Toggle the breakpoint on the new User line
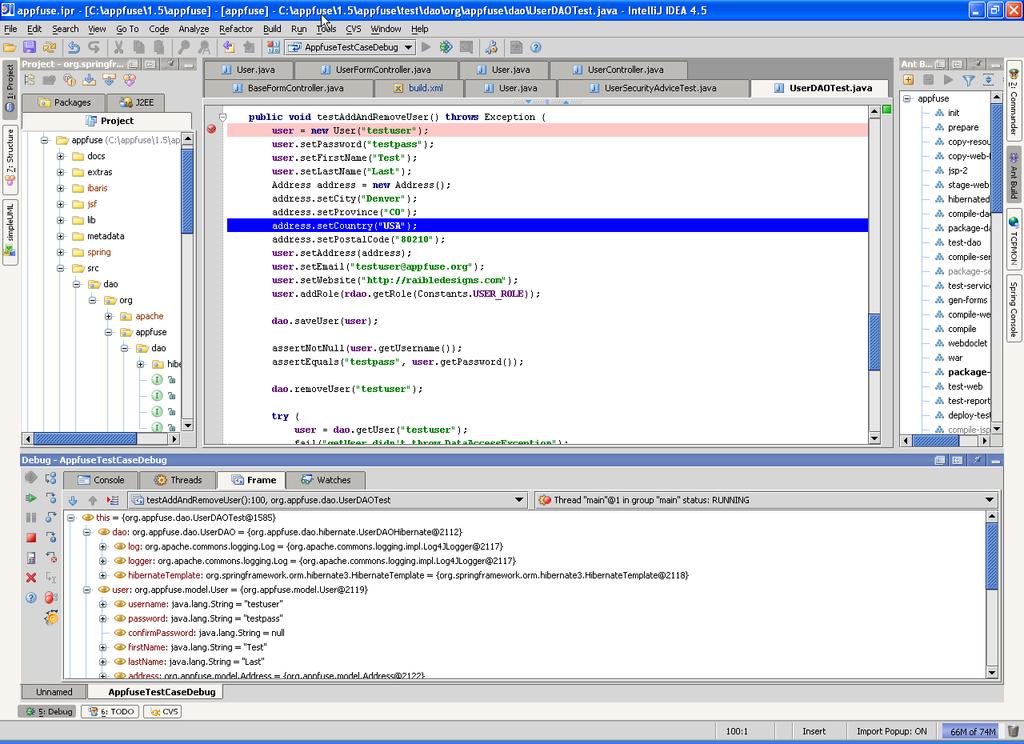 pyautogui.click(x=212, y=129)
